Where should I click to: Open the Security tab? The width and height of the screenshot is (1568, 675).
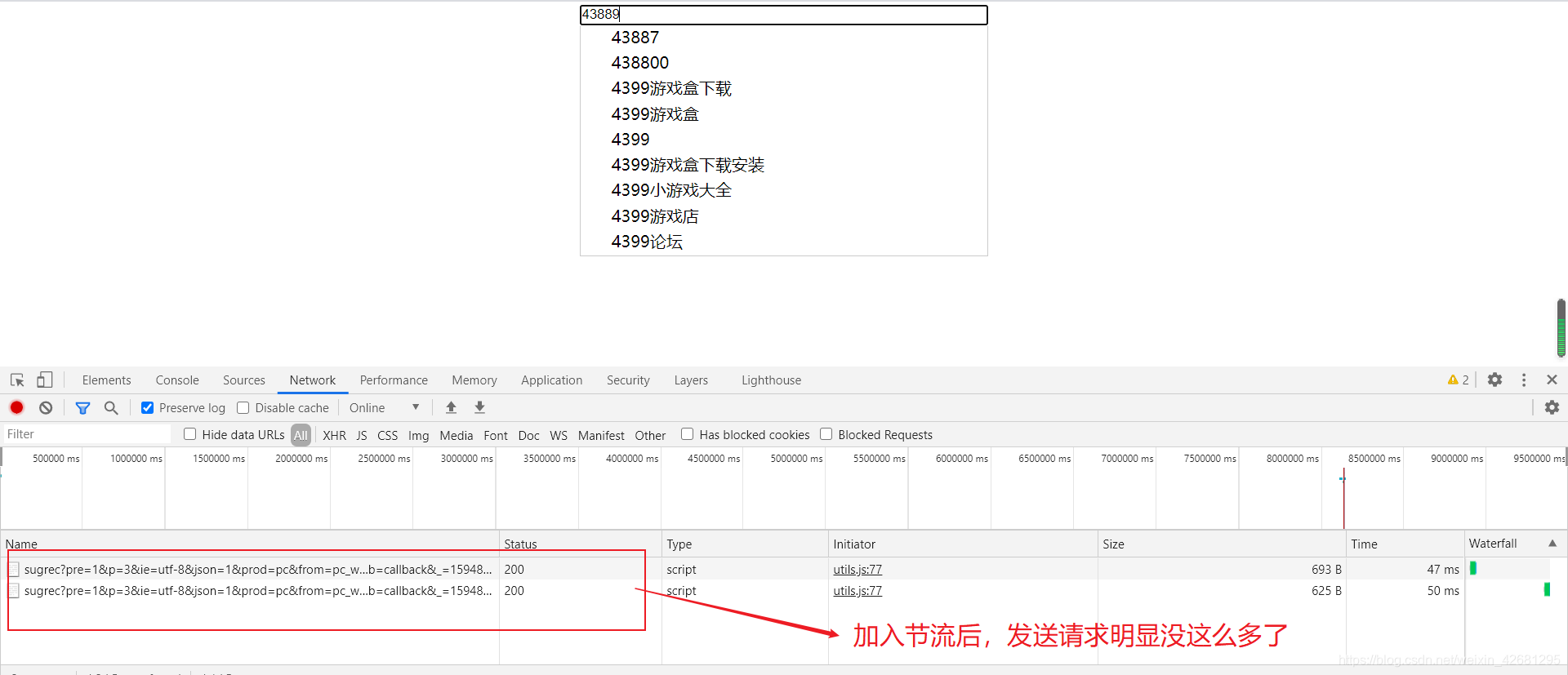tap(628, 380)
